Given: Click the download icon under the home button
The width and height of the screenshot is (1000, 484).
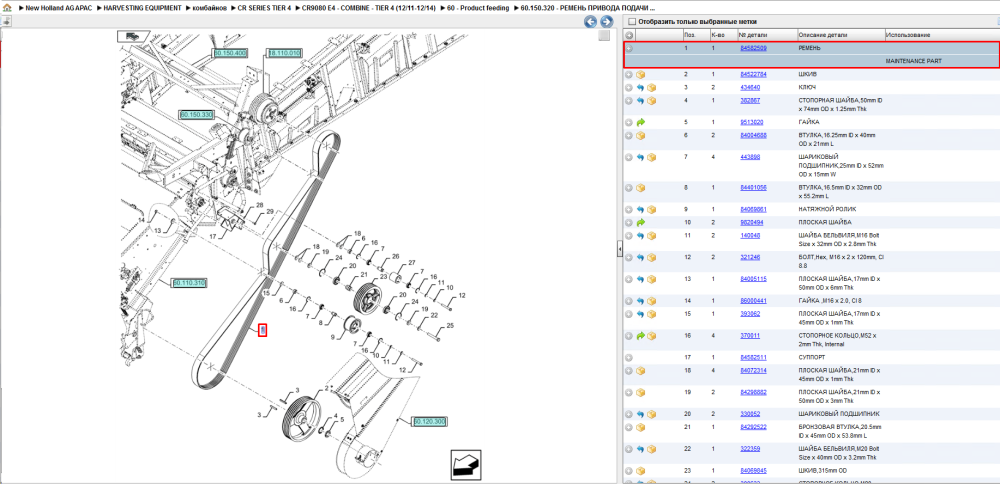Looking at the screenshot, I should coord(6,22).
